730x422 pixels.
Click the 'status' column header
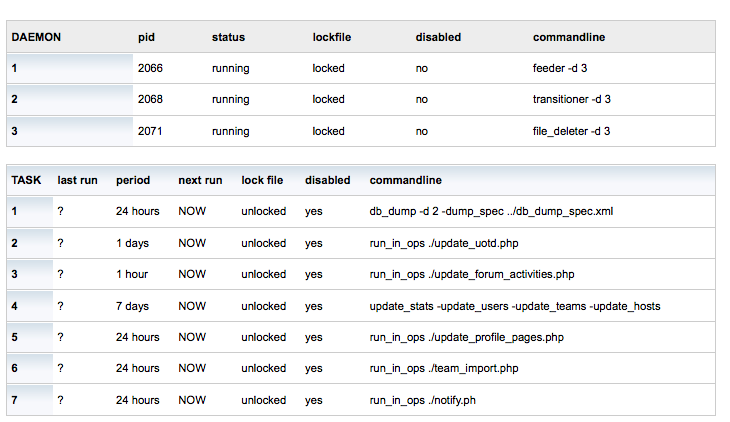[x=228, y=37]
